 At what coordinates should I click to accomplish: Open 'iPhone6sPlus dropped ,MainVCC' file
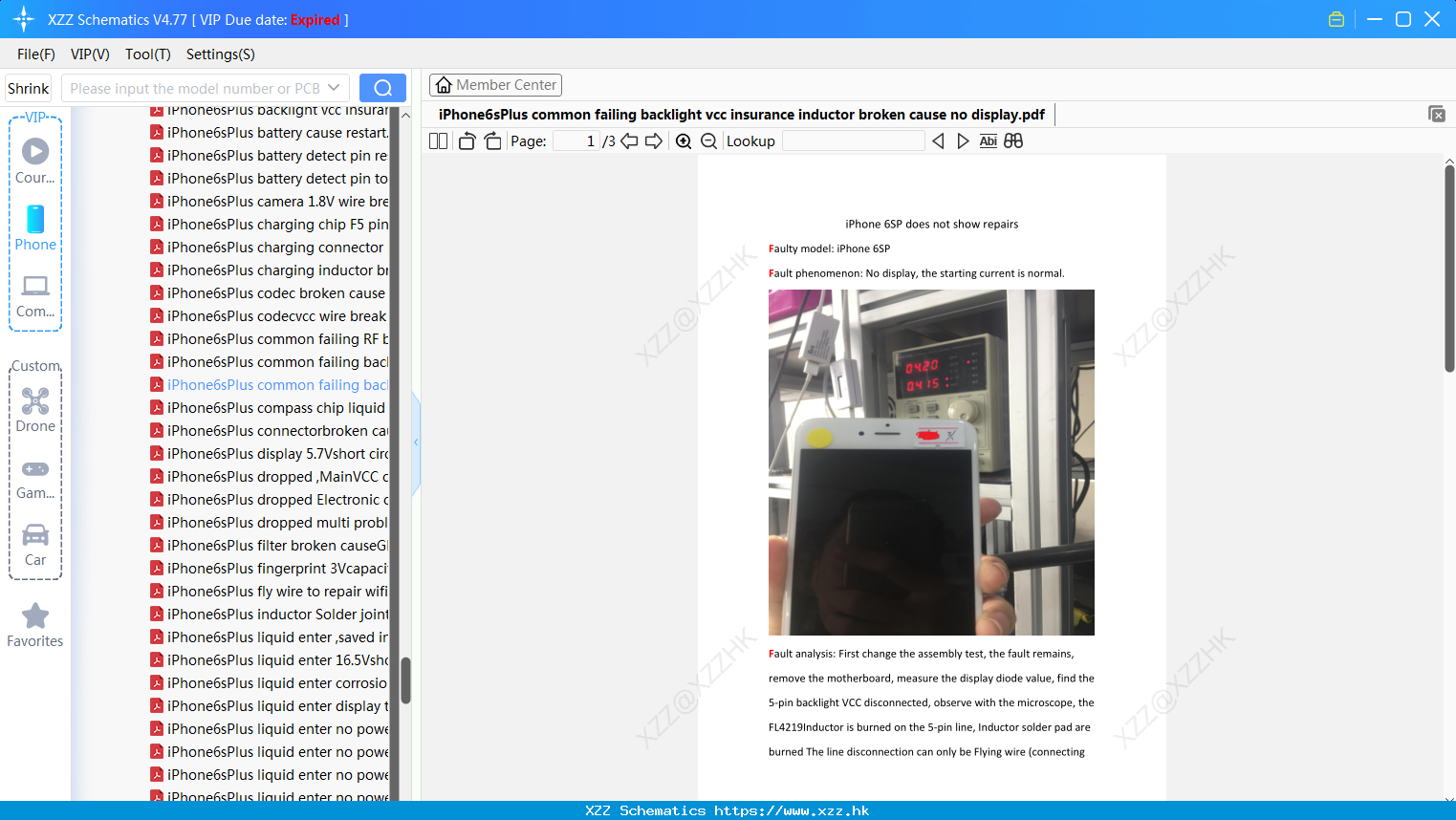coord(269,477)
